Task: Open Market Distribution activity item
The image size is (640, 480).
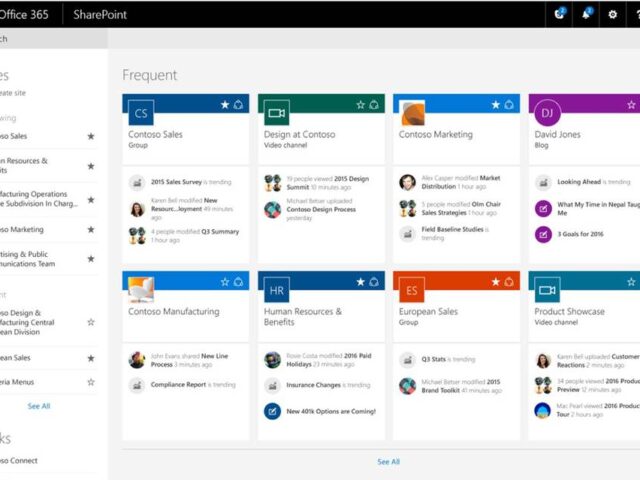Action: [461, 182]
